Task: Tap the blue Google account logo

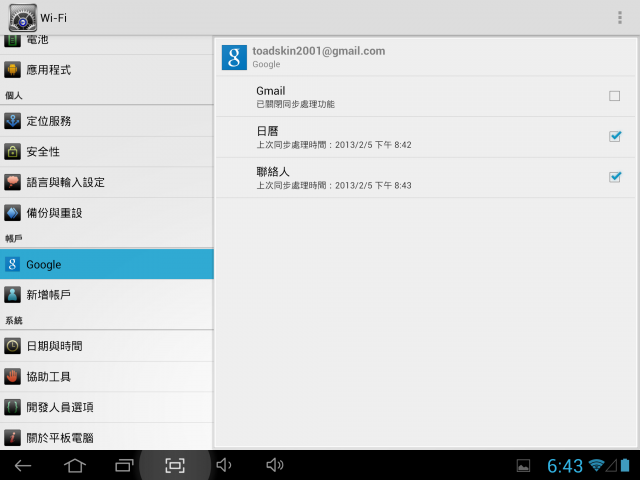Action: [x=234, y=57]
